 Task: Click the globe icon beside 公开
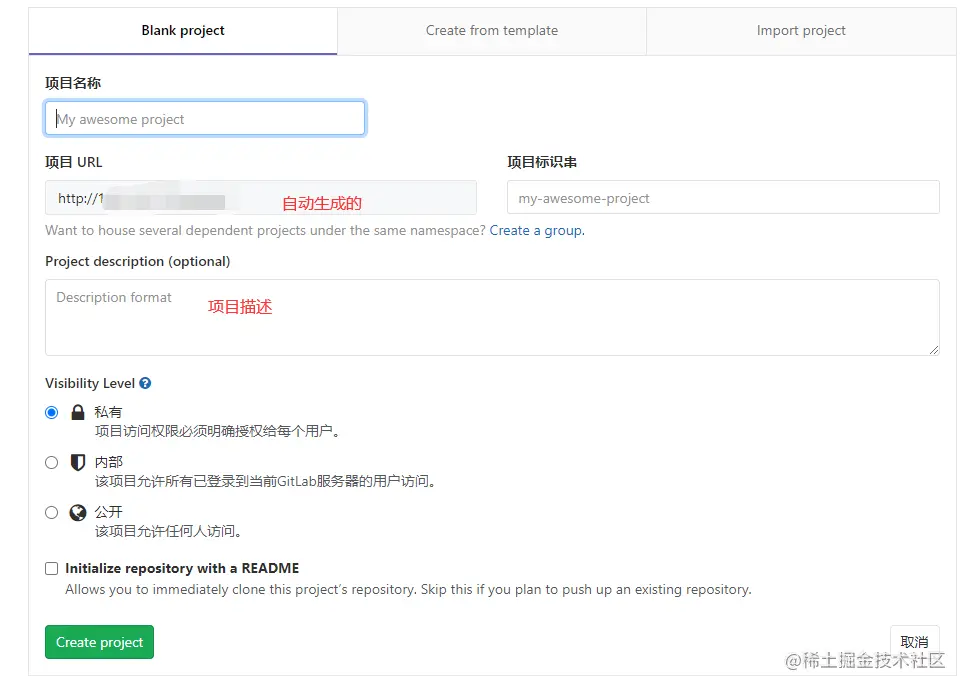(x=78, y=512)
